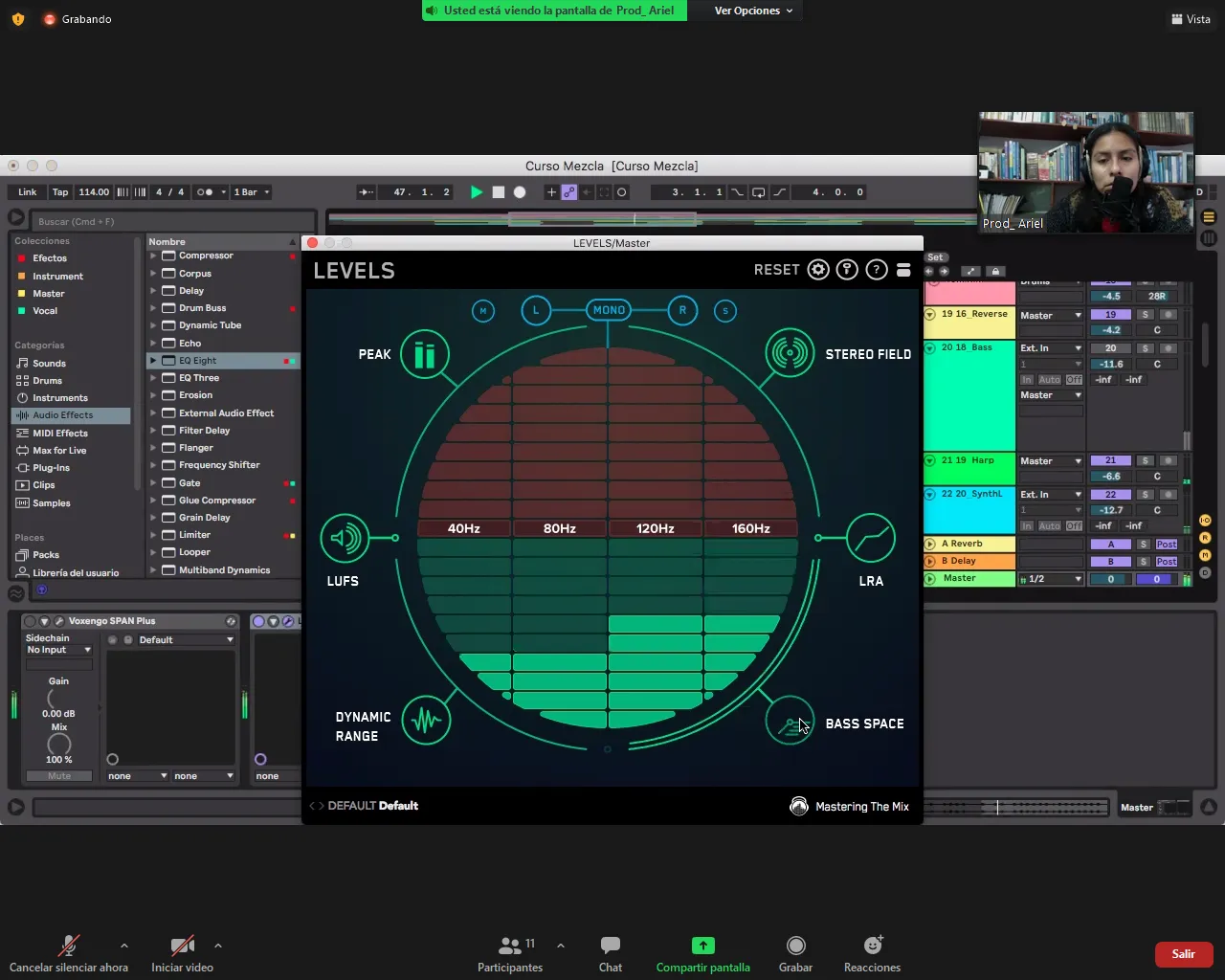Screen dimensions: 1225x980
Task: Show In/Out section with I-O button
Action: coord(1205,521)
